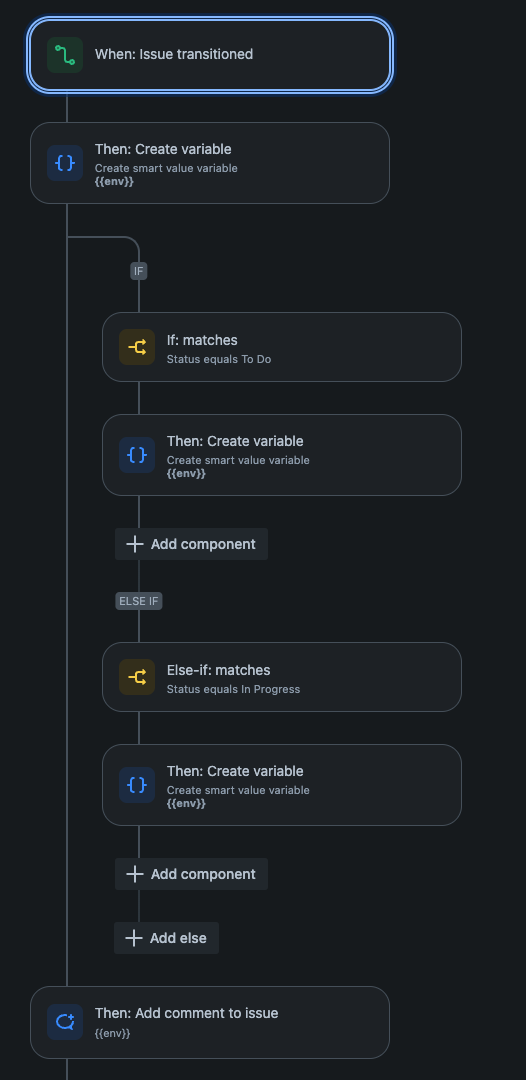Select the curly braces icon in top Create variable step

[65, 163]
